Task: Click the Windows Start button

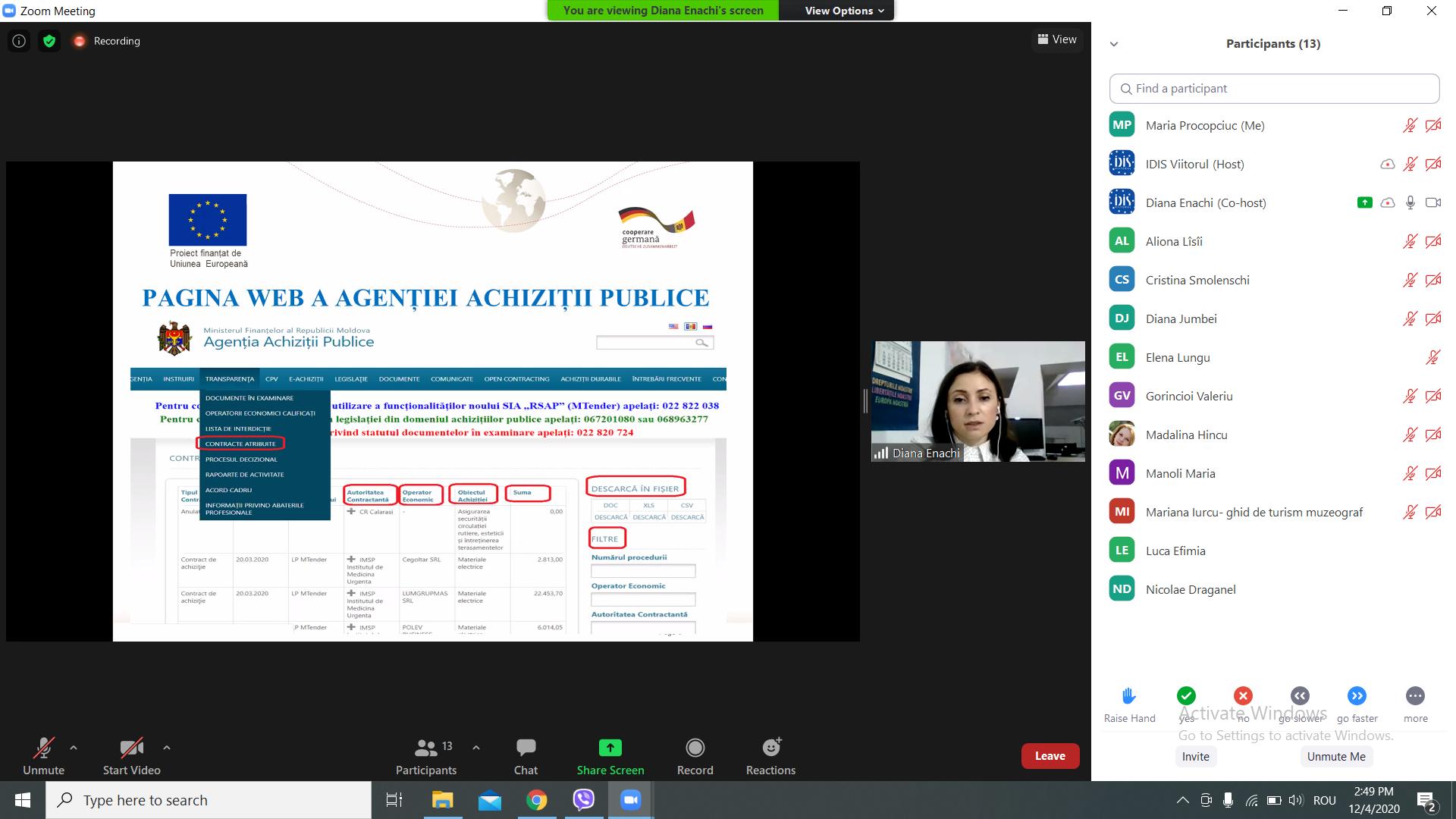Action: 23,800
